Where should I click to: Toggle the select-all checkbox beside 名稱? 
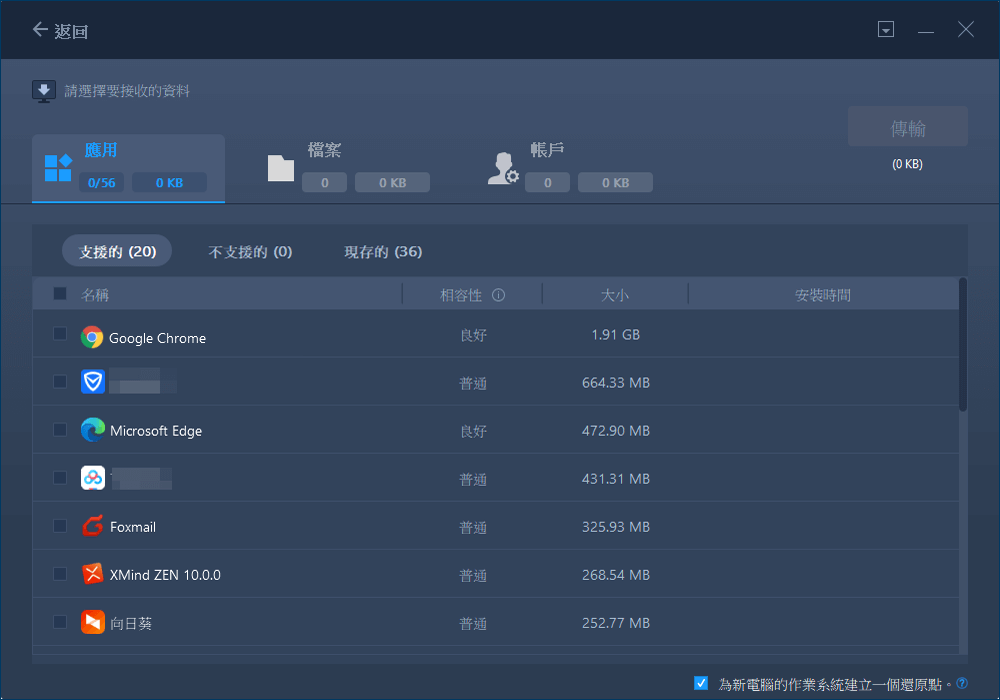60,294
